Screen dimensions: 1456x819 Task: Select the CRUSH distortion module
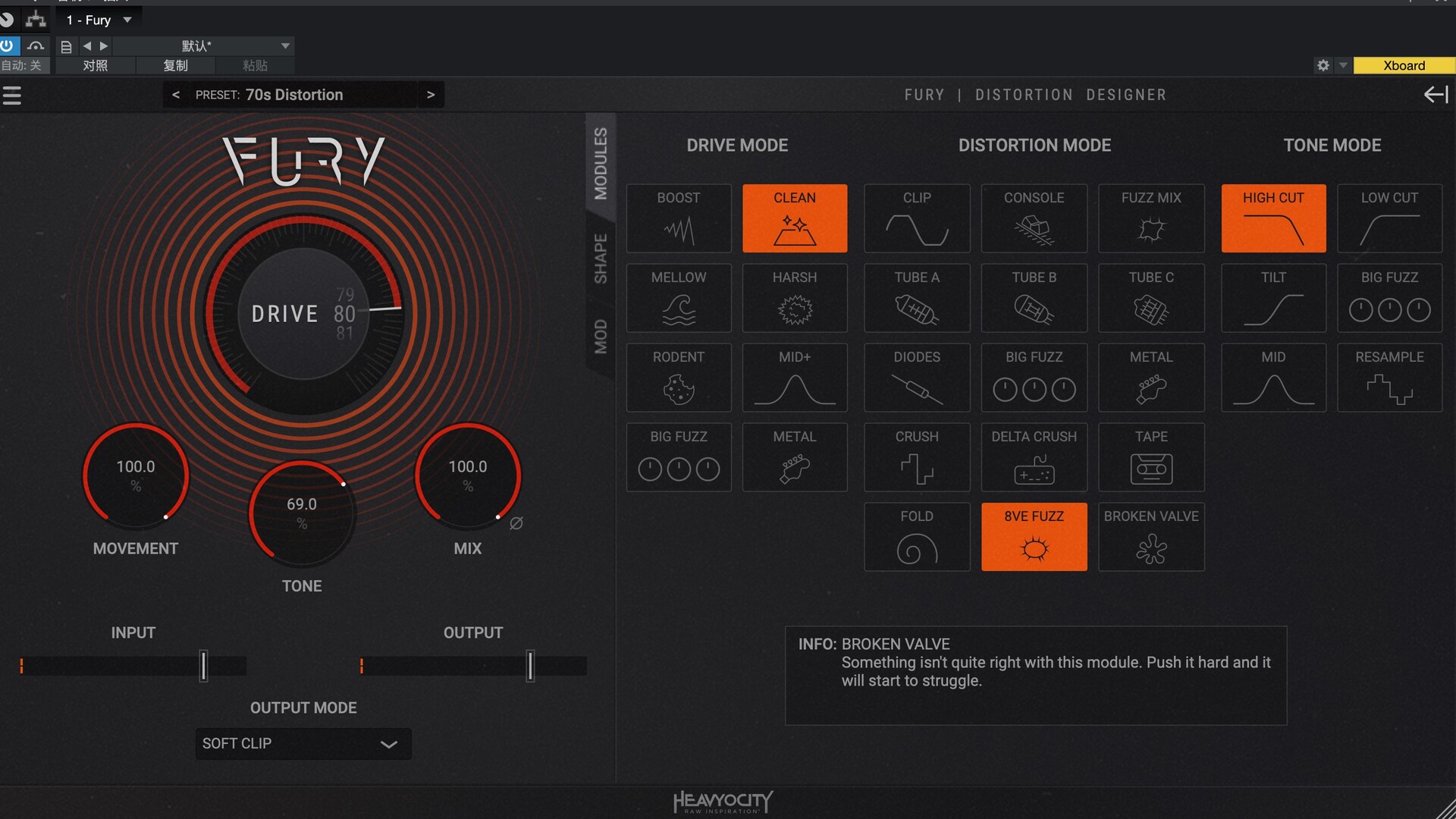pyautogui.click(x=917, y=457)
